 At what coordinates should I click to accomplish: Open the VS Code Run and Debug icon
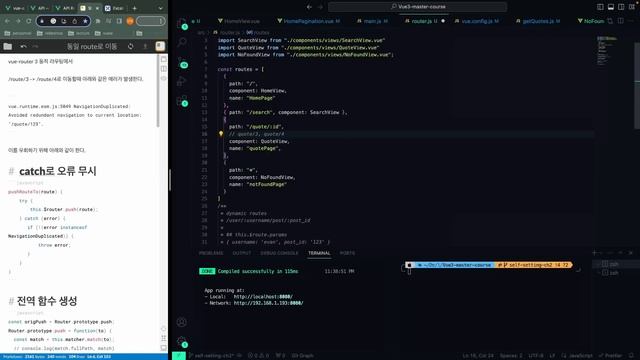[182, 81]
